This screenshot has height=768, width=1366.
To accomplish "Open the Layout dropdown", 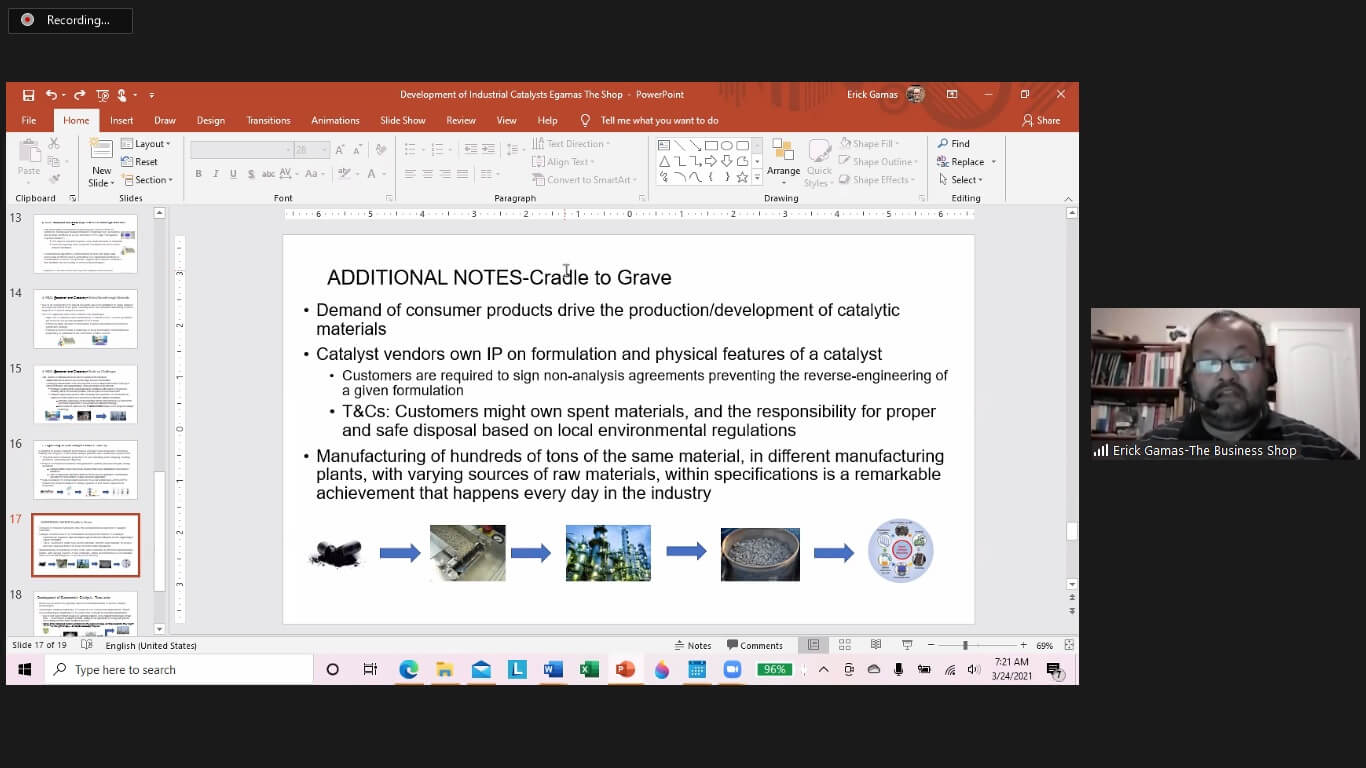I will pos(145,144).
